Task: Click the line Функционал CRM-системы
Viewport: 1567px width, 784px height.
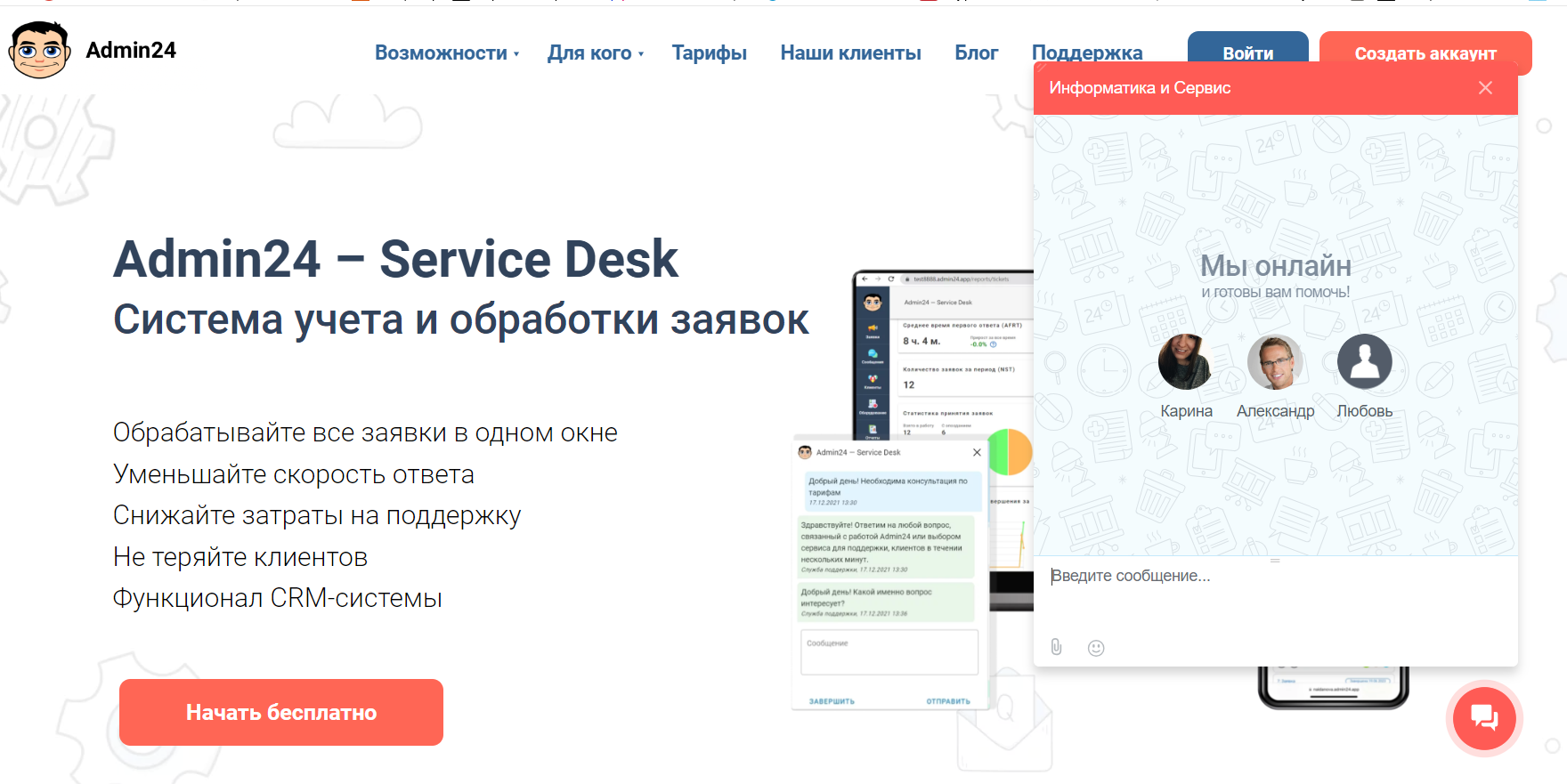Action: (x=277, y=598)
